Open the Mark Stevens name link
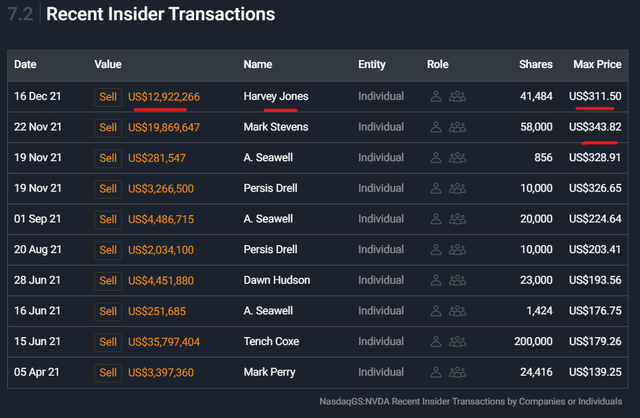Screen dimensions: 640x418 pyautogui.click(x=277, y=128)
